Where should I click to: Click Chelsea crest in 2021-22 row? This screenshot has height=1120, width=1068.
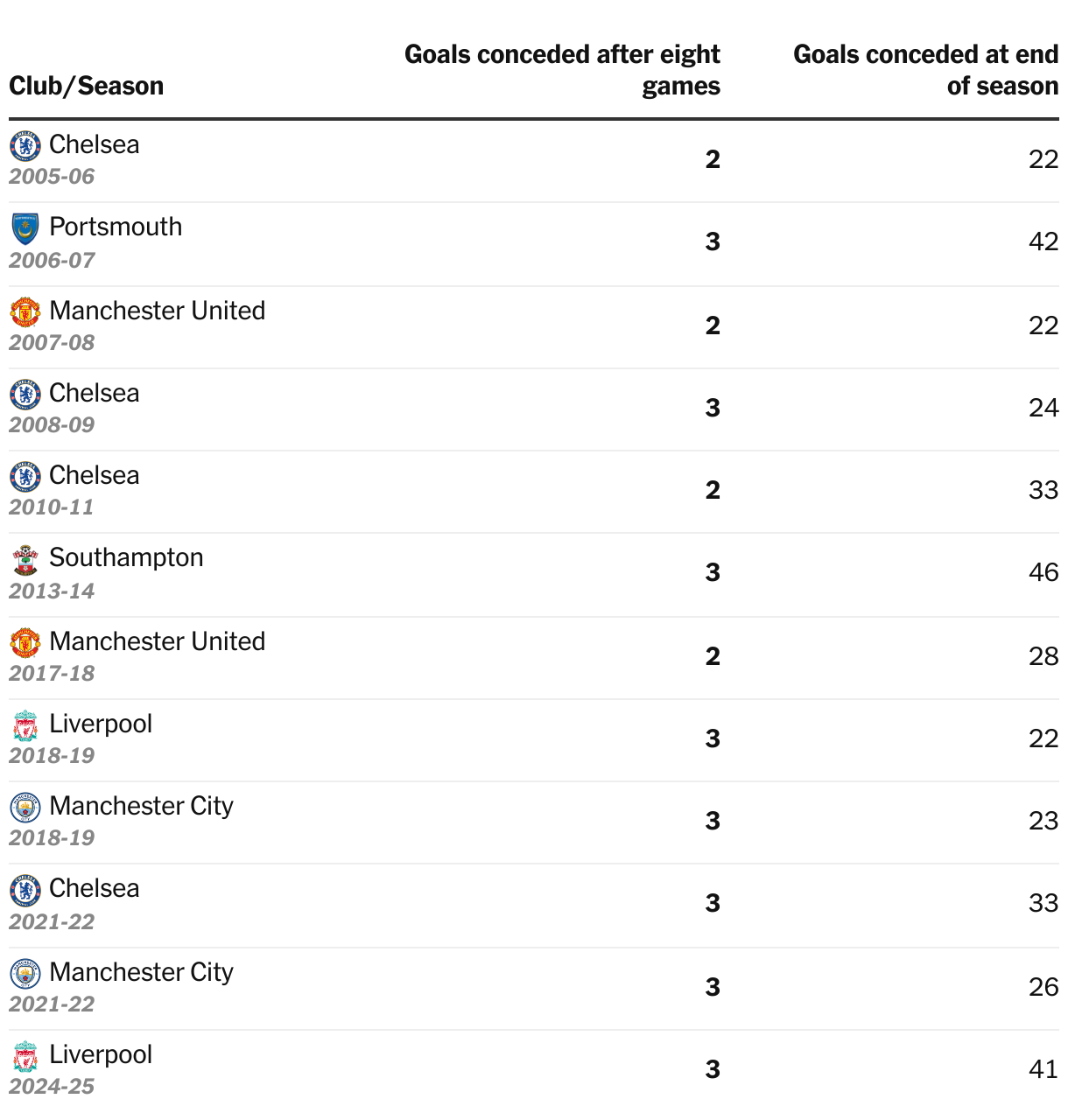click(25, 890)
